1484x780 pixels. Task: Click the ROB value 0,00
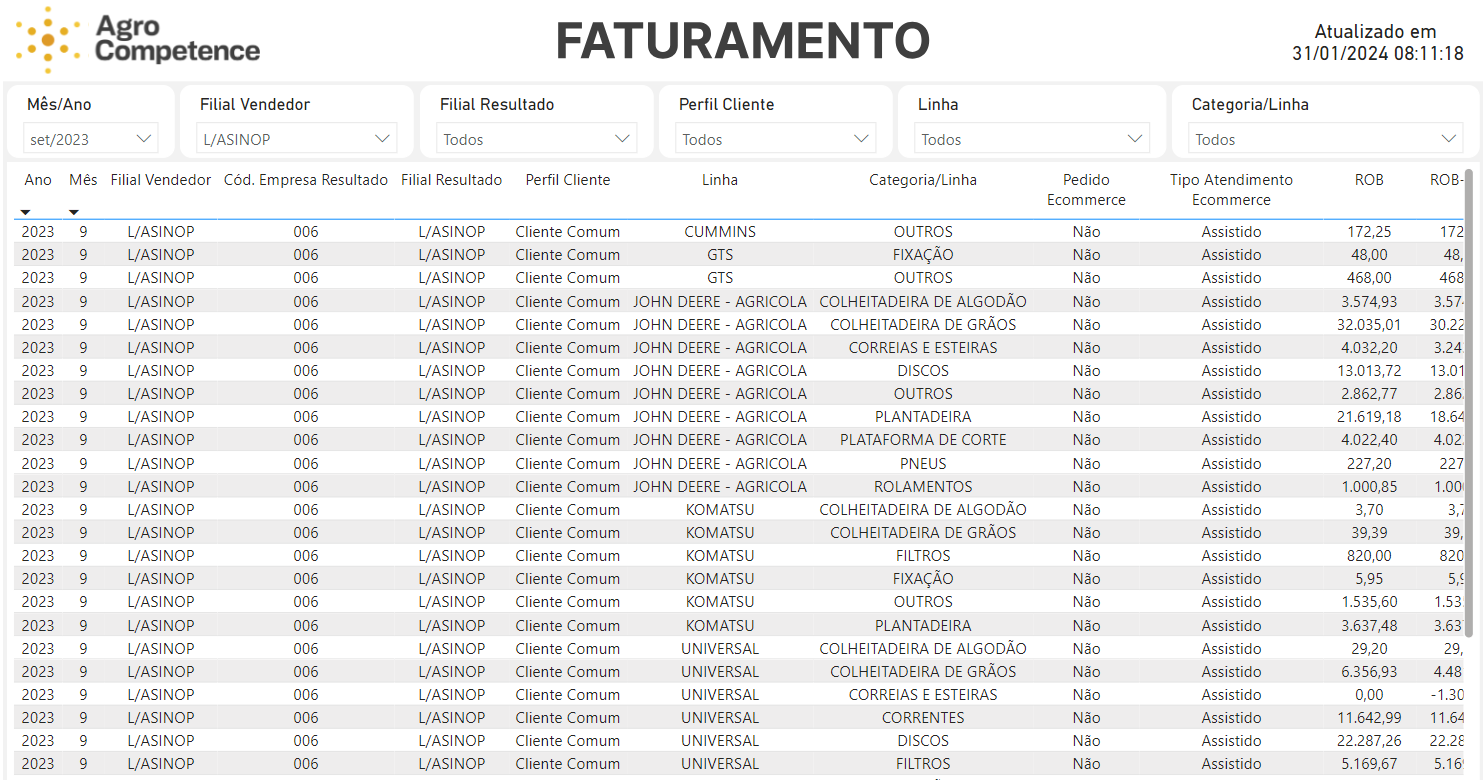click(x=1369, y=695)
